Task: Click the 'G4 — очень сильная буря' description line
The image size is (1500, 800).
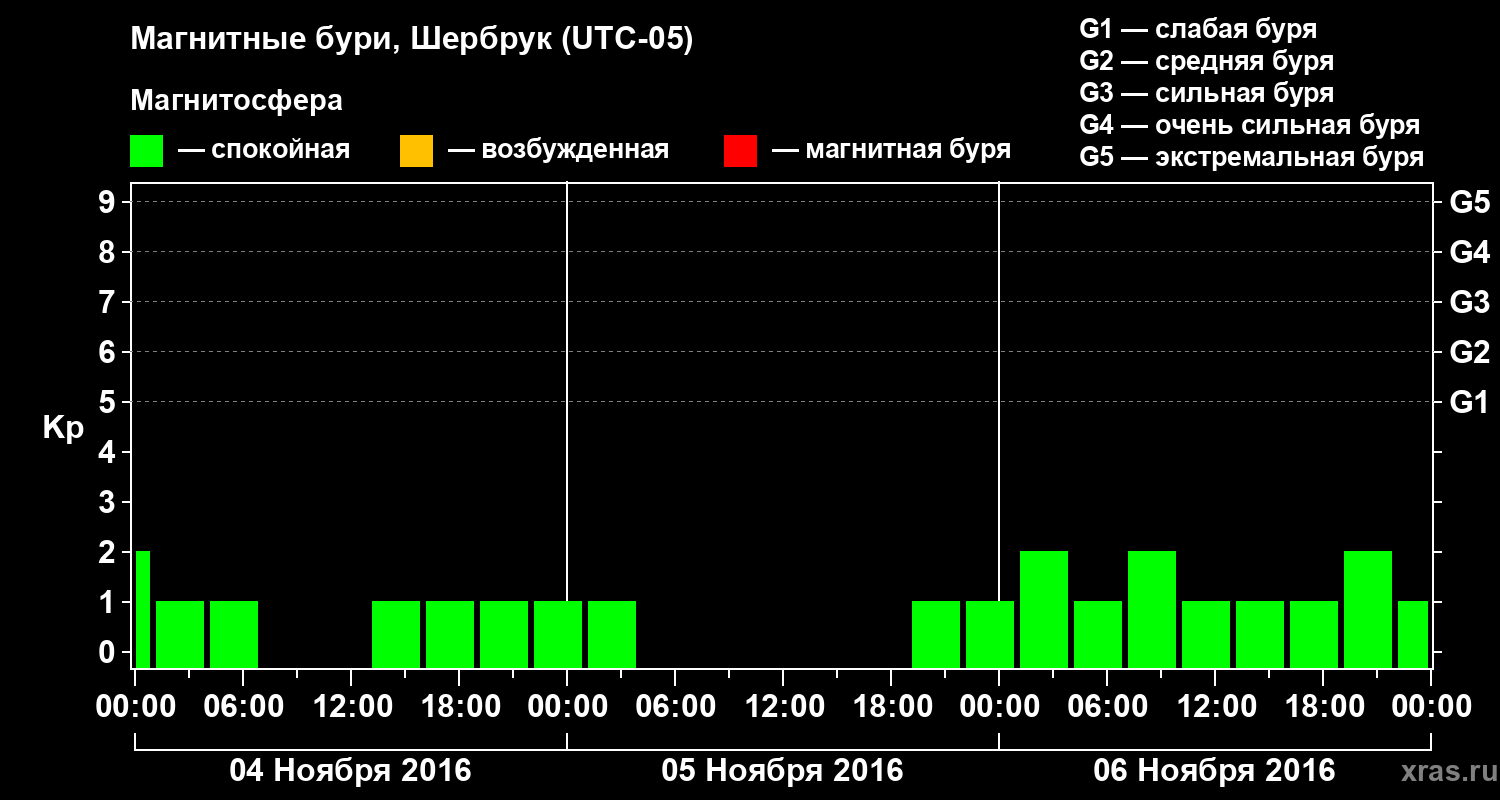Action: pos(1250,125)
